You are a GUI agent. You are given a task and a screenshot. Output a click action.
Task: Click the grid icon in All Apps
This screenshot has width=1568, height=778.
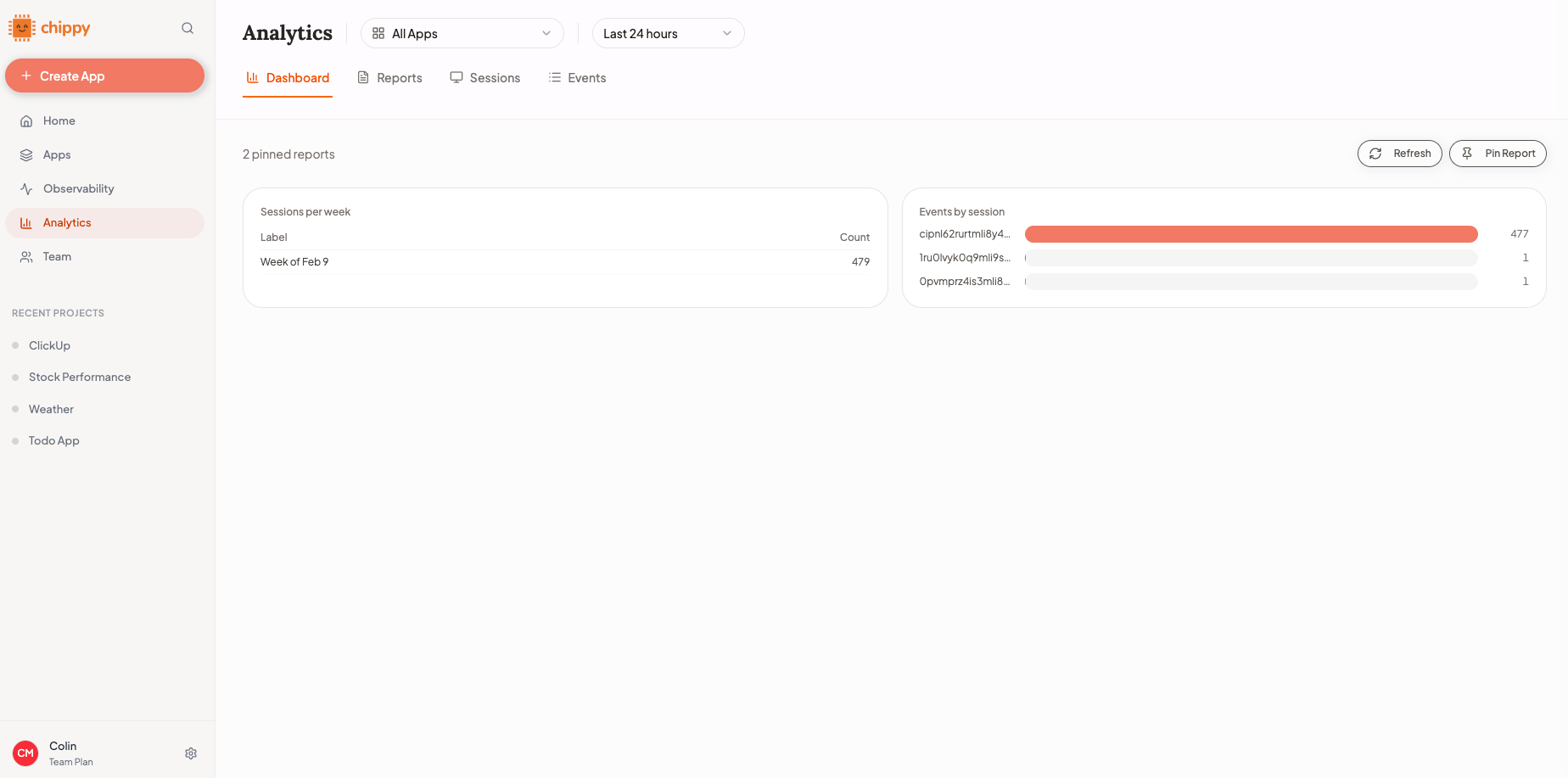pos(378,33)
